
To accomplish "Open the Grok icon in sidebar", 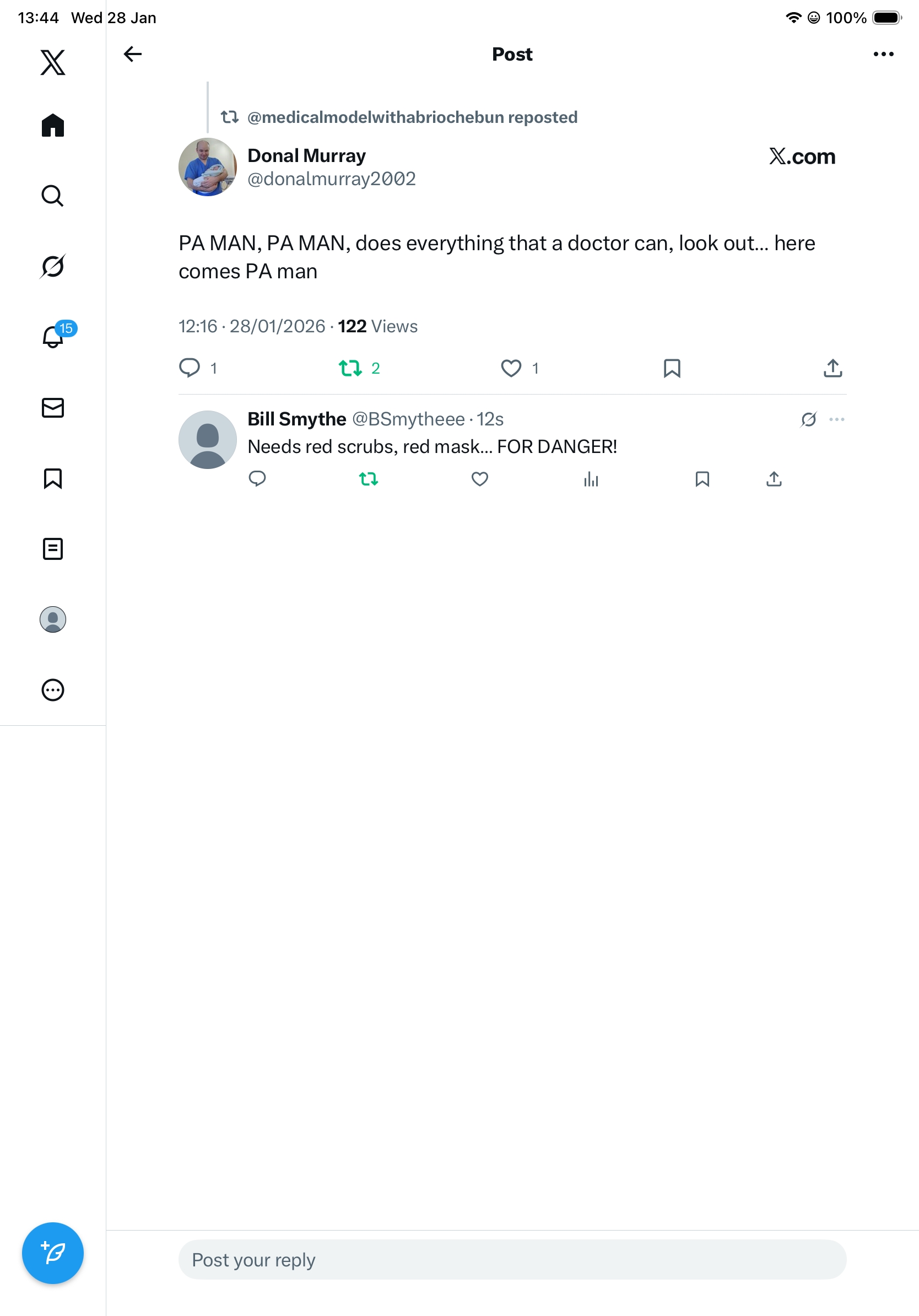I will [53, 266].
